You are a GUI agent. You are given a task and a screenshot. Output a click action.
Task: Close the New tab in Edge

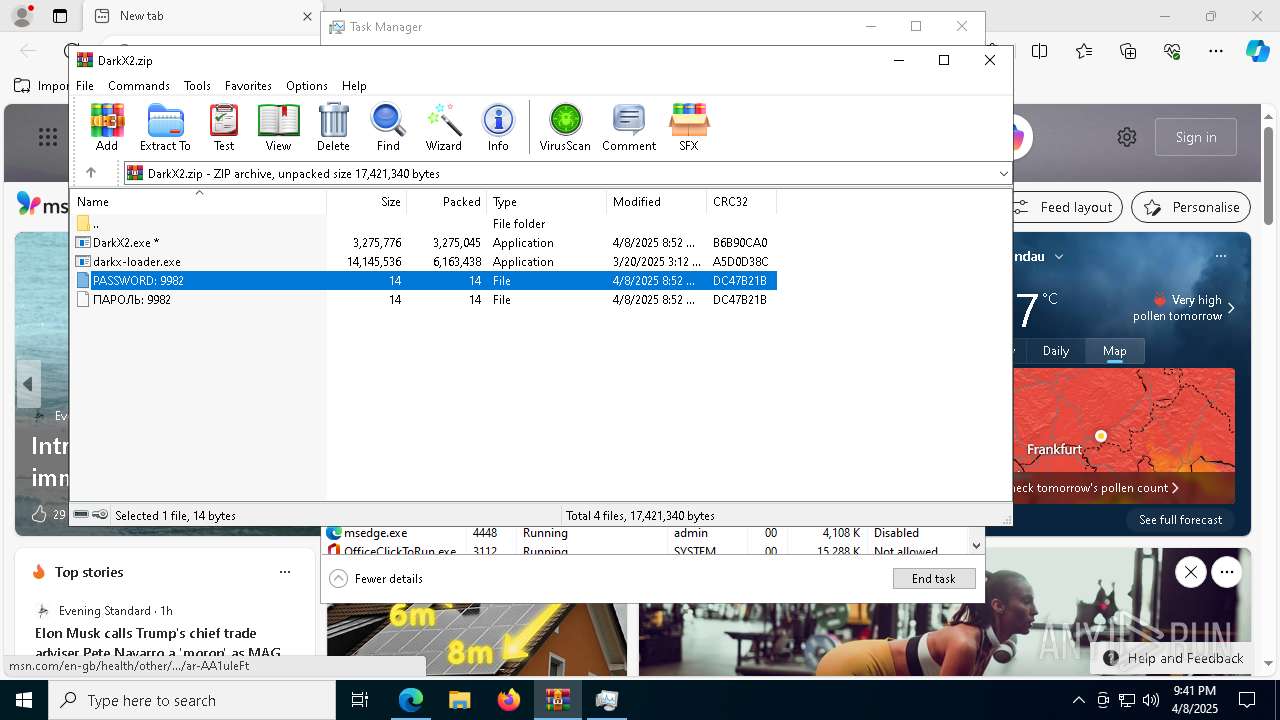308,16
